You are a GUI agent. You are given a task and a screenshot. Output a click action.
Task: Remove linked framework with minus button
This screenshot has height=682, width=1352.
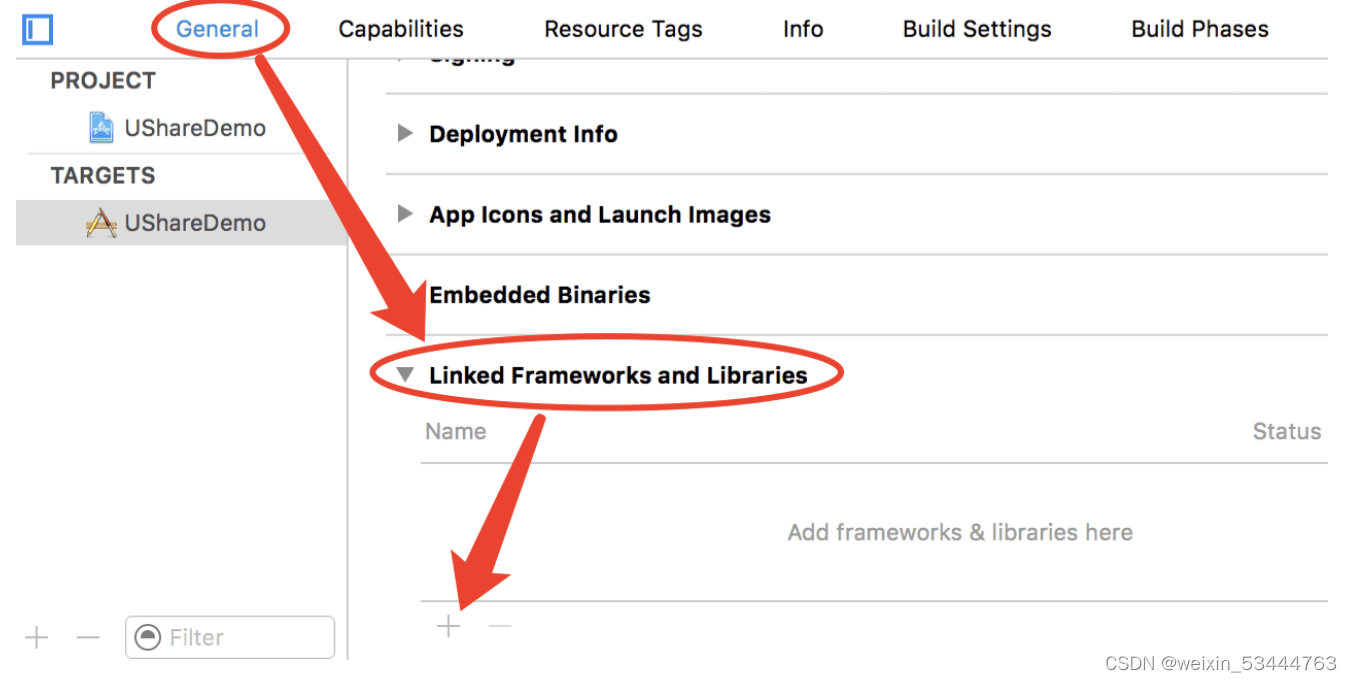pos(500,627)
